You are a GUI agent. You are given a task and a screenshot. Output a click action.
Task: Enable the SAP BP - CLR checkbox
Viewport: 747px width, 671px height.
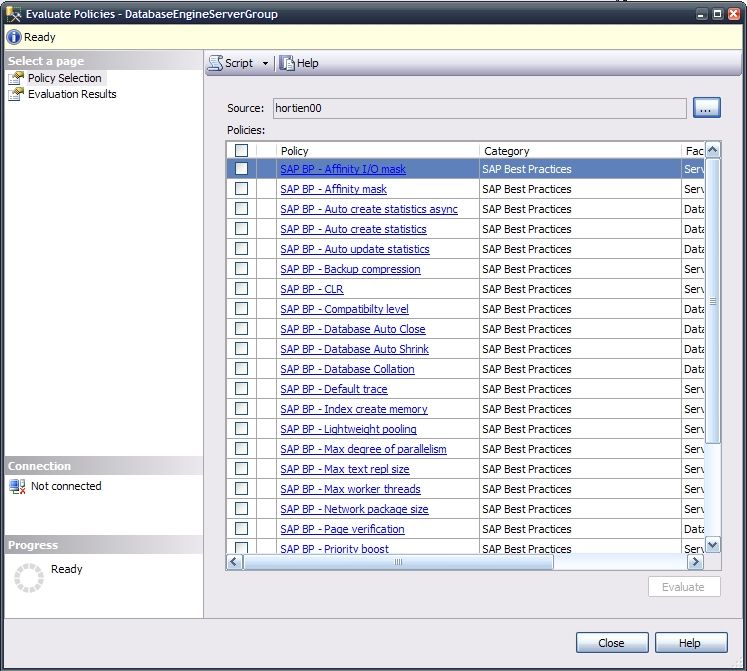point(241,289)
